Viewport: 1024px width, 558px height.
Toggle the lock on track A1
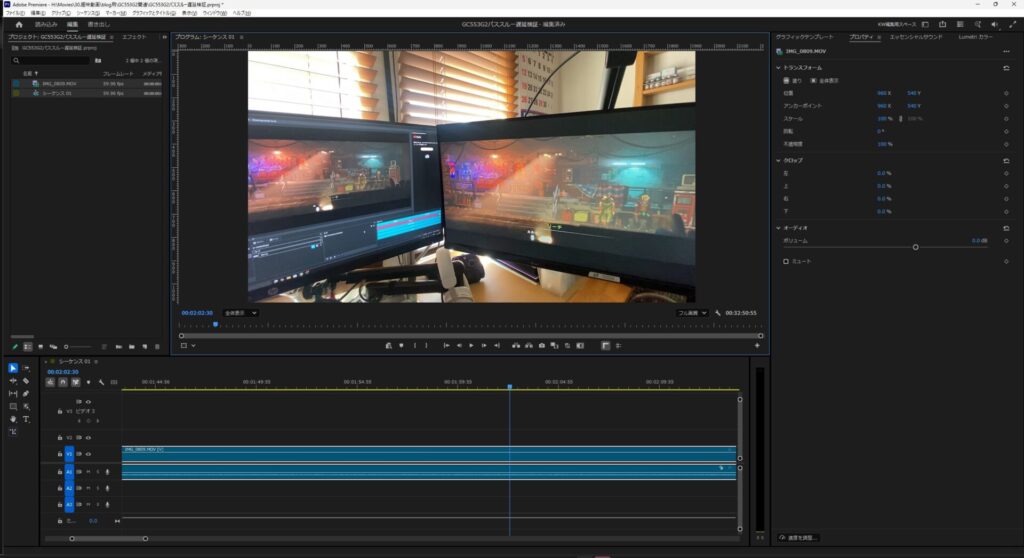click(x=59, y=471)
